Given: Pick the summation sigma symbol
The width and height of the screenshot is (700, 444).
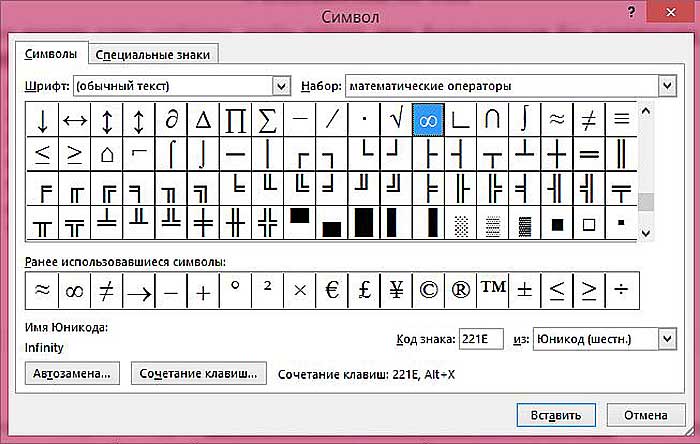Looking at the screenshot, I should (x=267, y=121).
